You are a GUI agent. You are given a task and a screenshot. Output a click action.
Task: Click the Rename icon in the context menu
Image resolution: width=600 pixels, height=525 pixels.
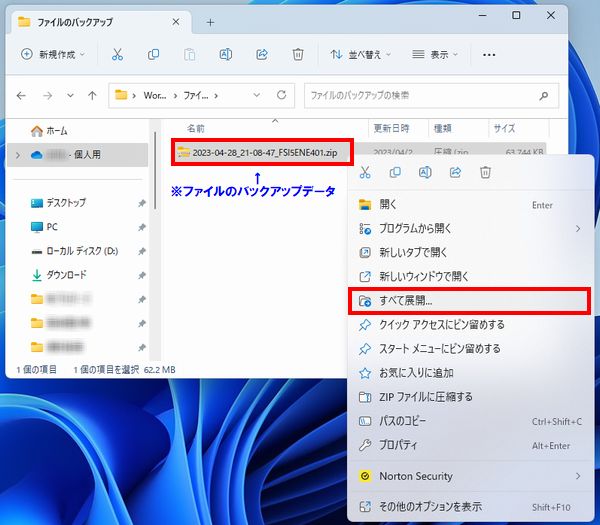pos(425,173)
